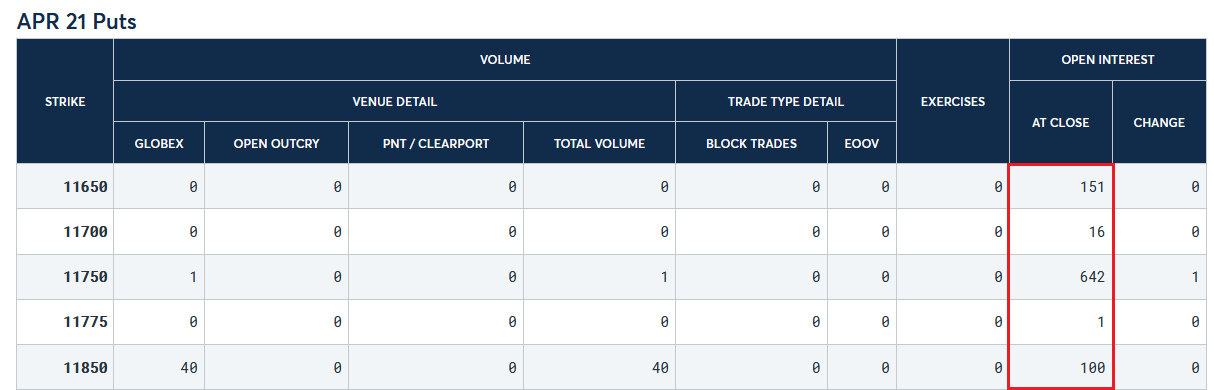
Task: Select strike 11700 row label
Action: (86, 232)
